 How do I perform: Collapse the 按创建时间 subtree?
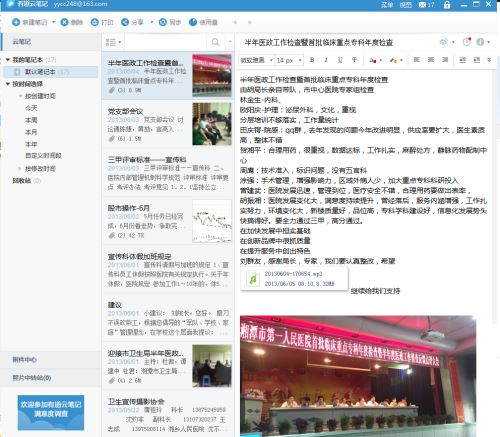[x=20, y=96]
